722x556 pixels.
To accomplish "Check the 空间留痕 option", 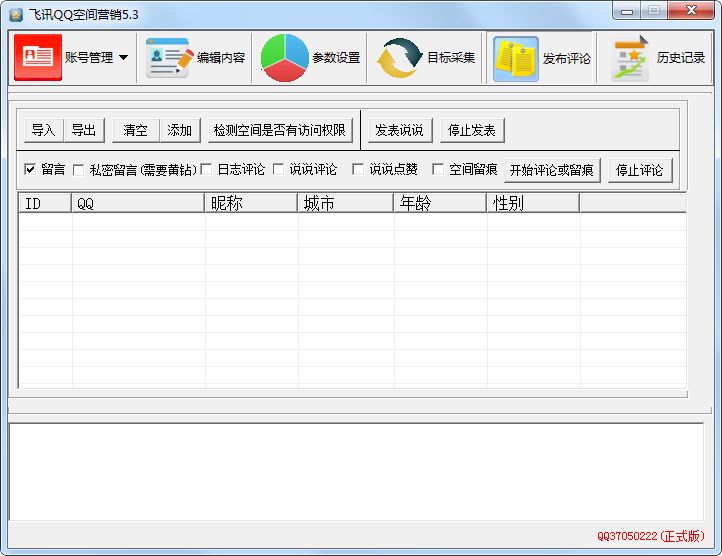I will tap(437, 170).
